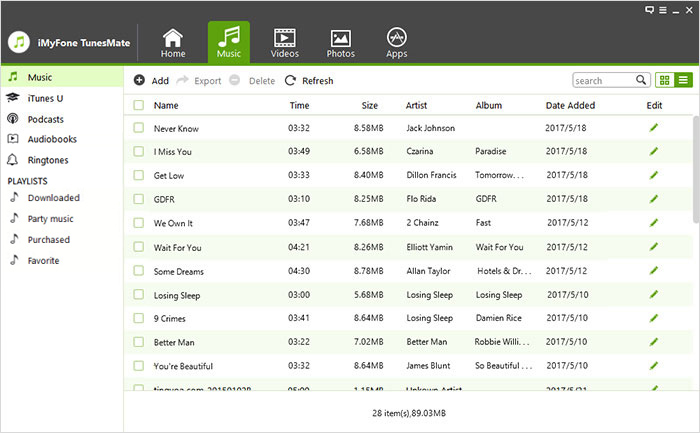Select the We Own It checkbox
Viewport: 700px width, 433px height.
(x=139, y=223)
